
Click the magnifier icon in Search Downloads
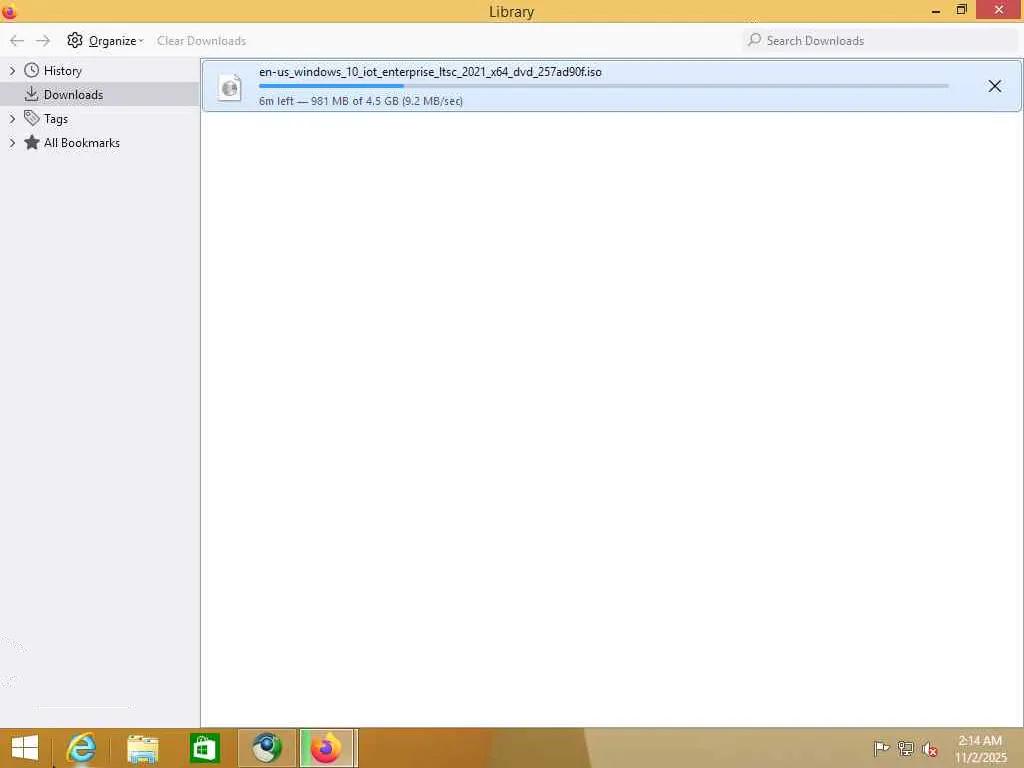[754, 40]
